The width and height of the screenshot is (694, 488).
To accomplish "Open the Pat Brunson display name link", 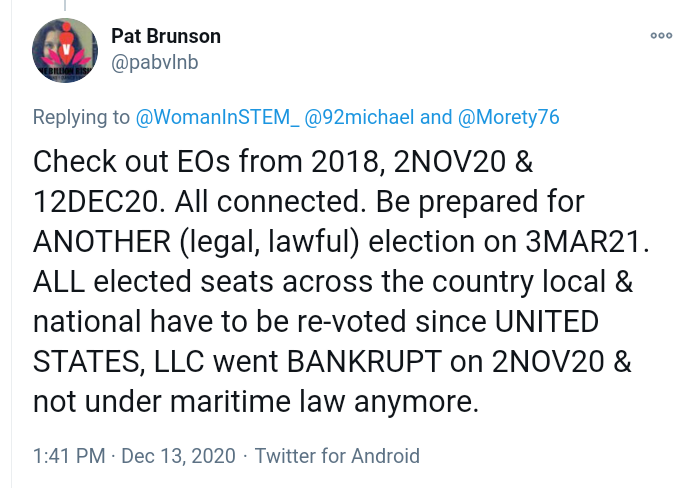I will pos(165,36).
